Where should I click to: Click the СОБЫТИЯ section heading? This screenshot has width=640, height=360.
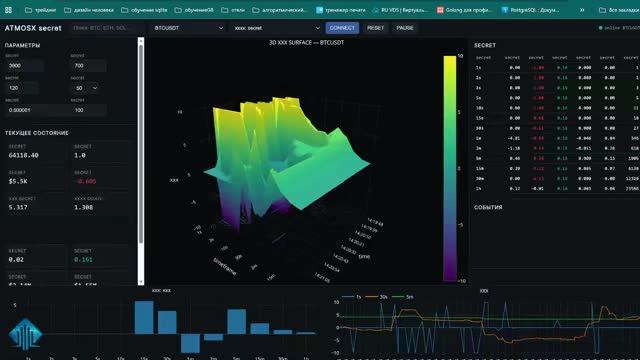click(x=488, y=207)
